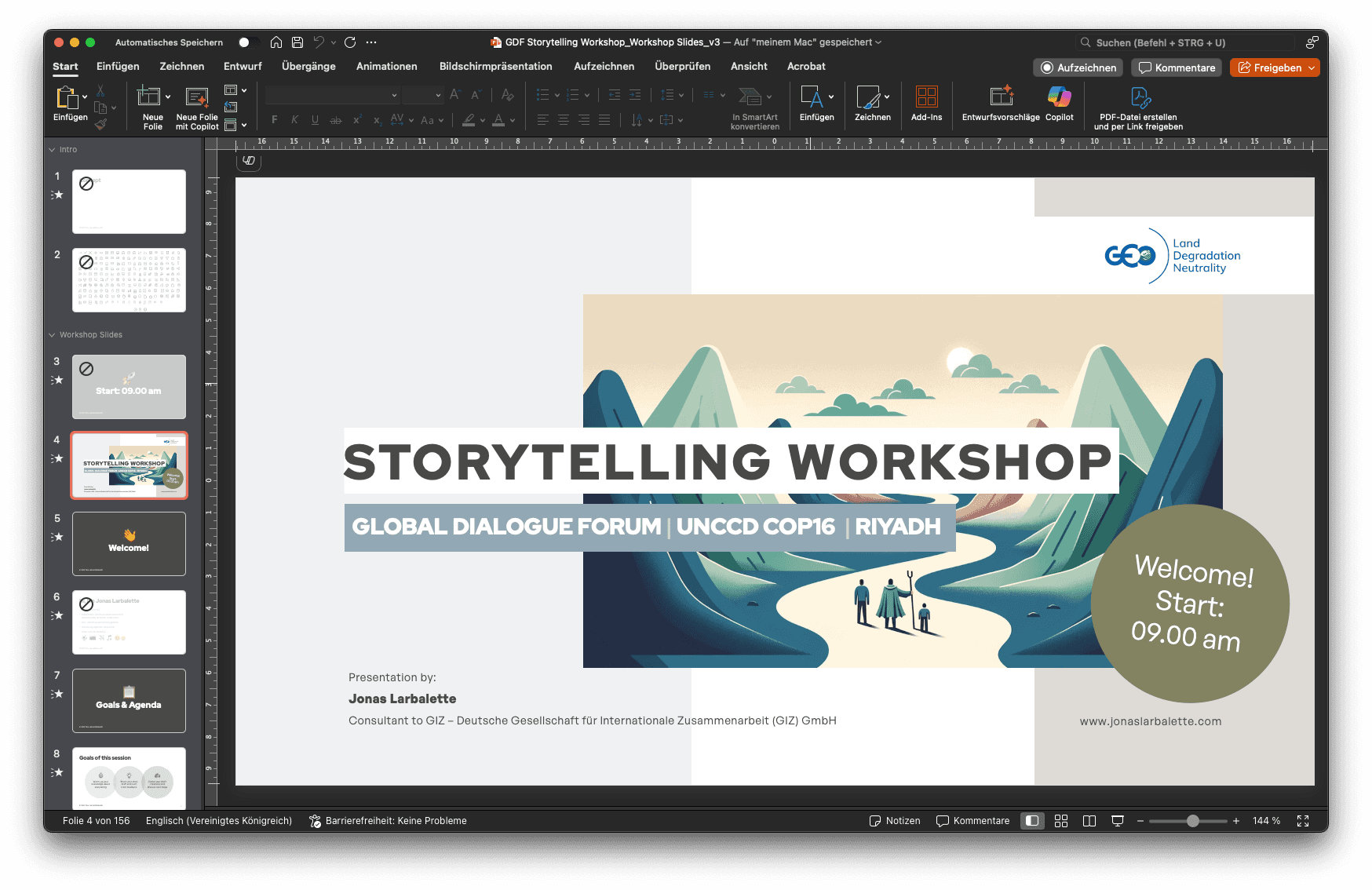Open the Übergänge ribbon tab
Screen dimensions: 1372x890
[308, 67]
